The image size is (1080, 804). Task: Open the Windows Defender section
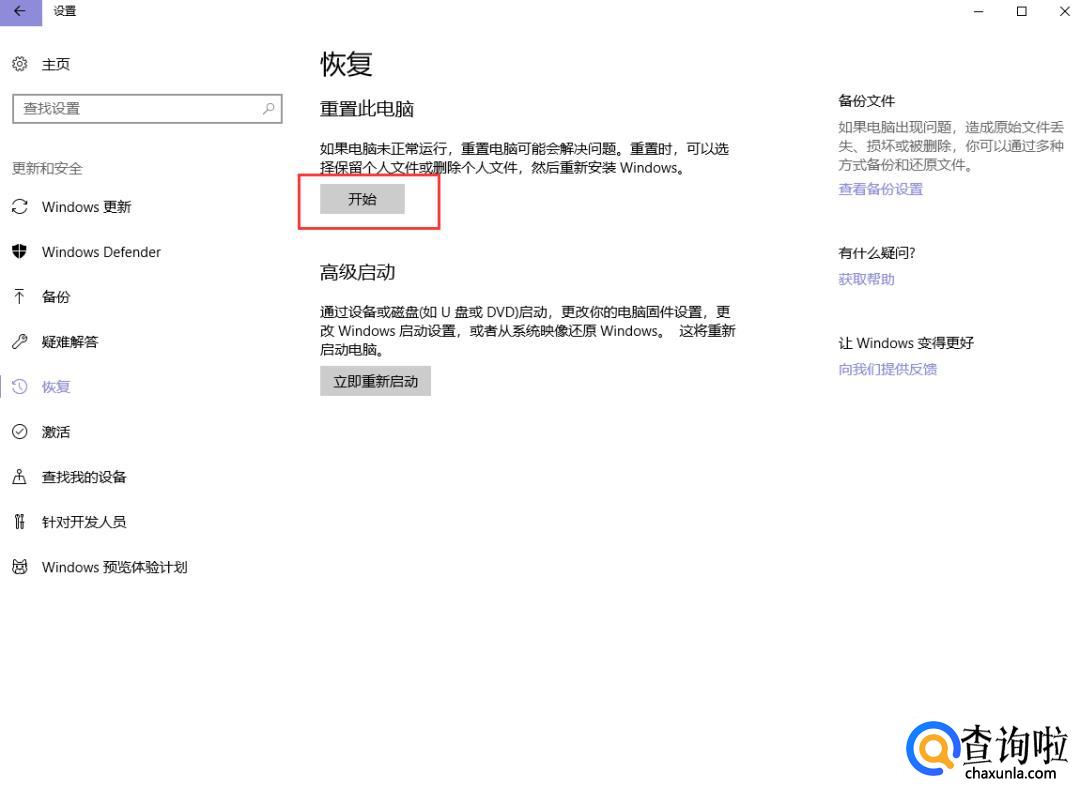(101, 252)
